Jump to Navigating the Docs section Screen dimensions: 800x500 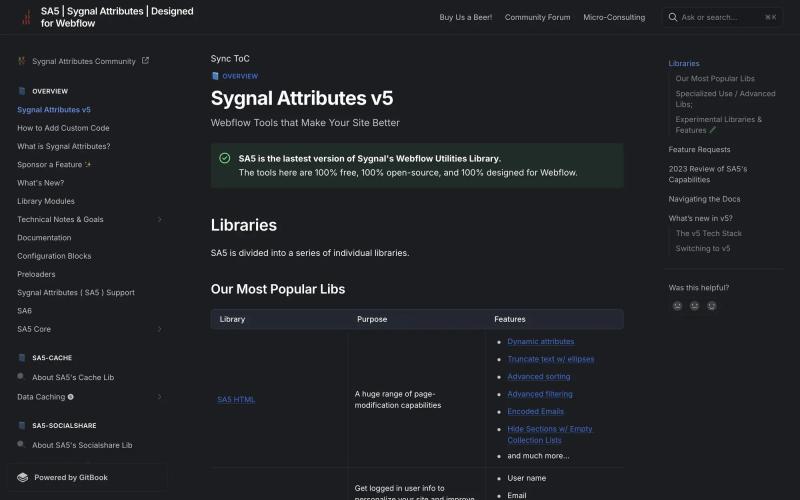tap(704, 199)
